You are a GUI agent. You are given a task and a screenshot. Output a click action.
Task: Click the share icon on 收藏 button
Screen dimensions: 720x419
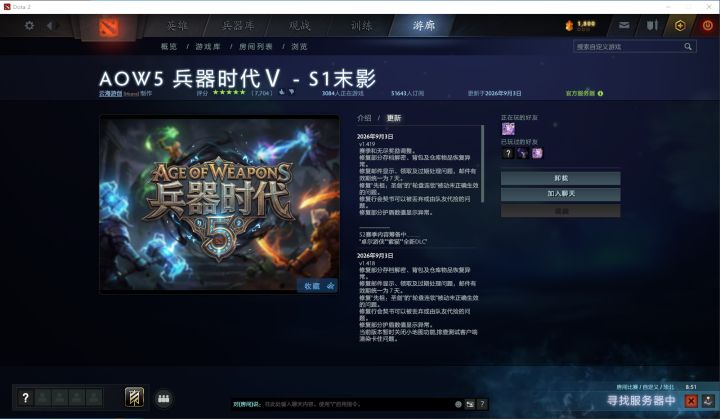coord(331,286)
